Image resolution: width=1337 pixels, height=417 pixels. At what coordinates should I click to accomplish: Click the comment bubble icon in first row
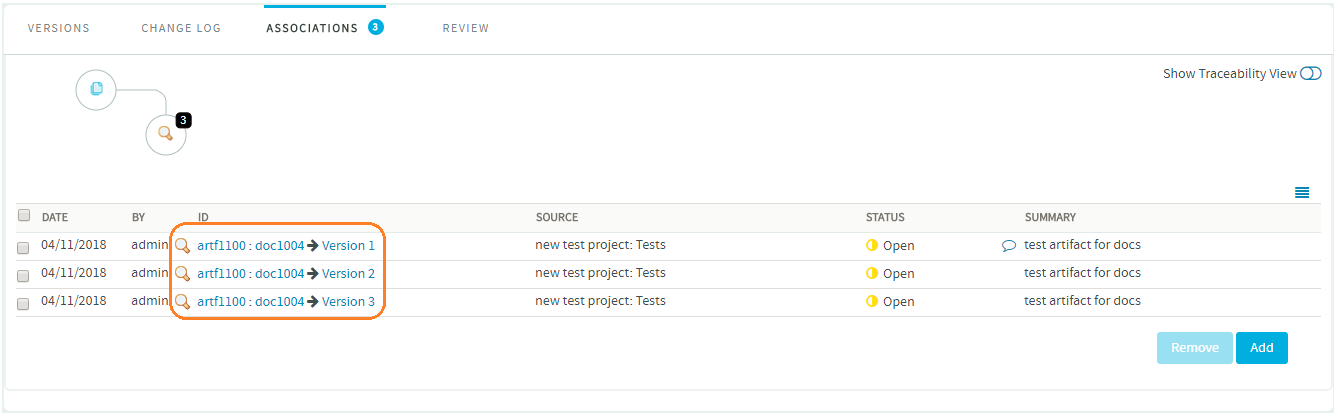[x=1009, y=245]
